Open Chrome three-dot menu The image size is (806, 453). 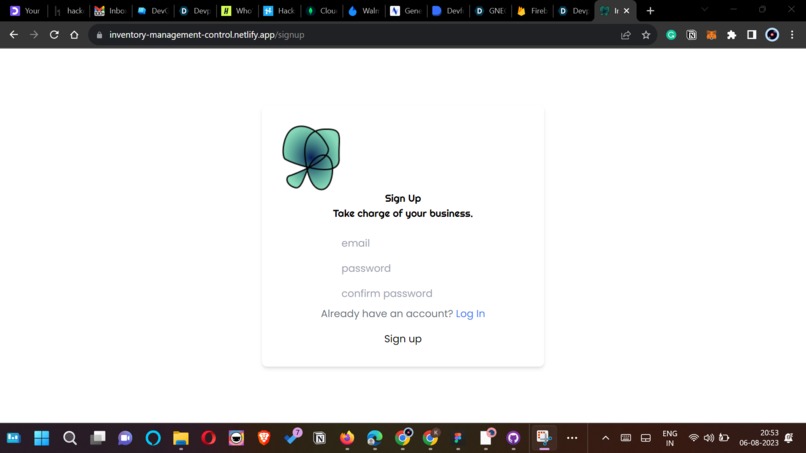click(792, 35)
